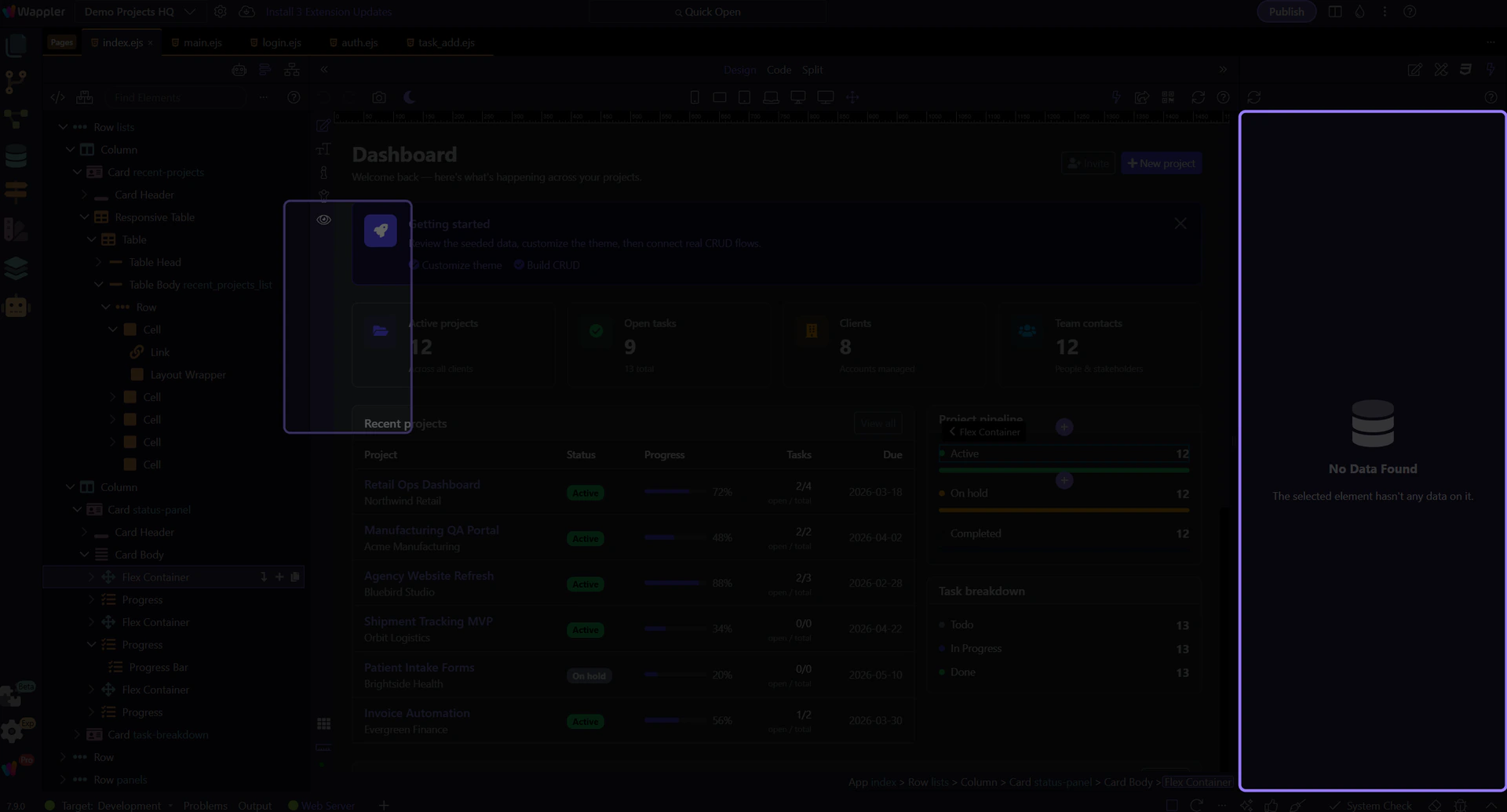Toggle the code view icon in tree panel

[57, 98]
